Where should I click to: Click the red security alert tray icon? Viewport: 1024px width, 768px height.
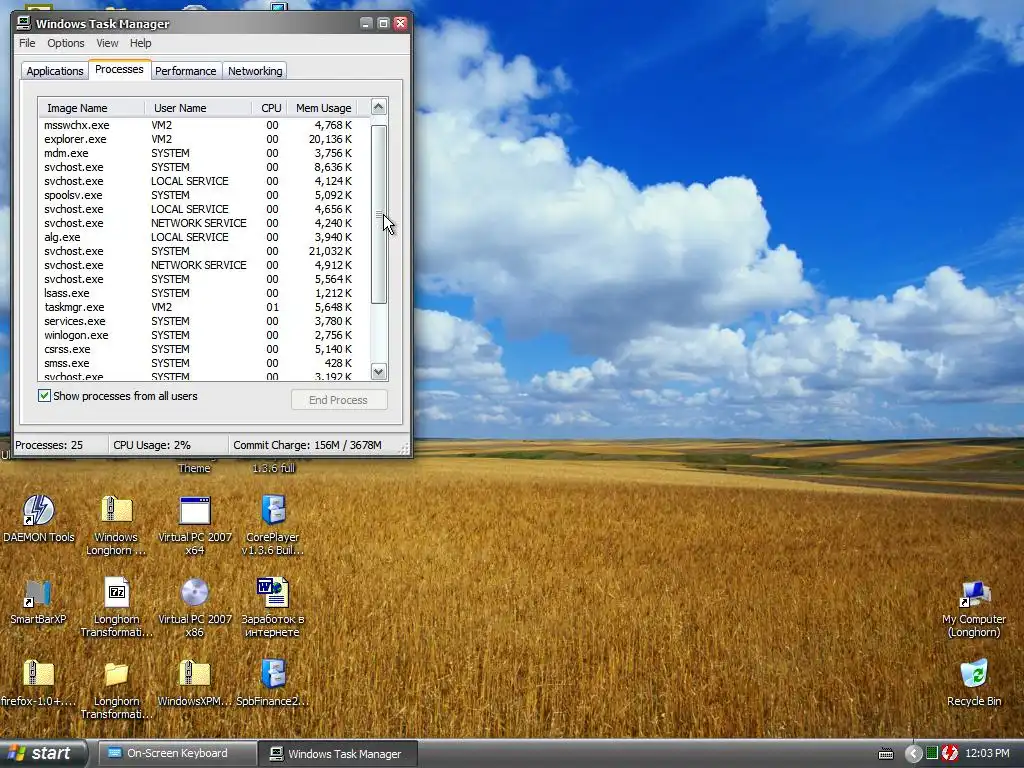(950, 754)
